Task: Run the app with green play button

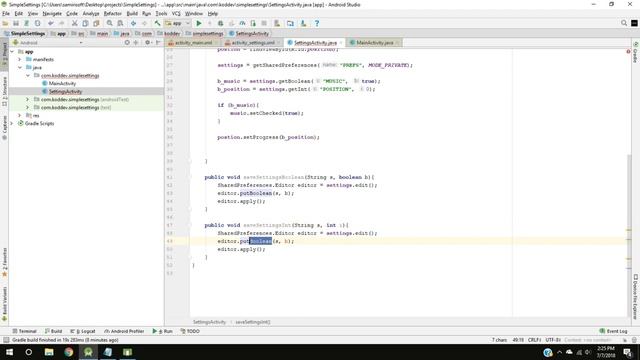Action: click(199, 23)
